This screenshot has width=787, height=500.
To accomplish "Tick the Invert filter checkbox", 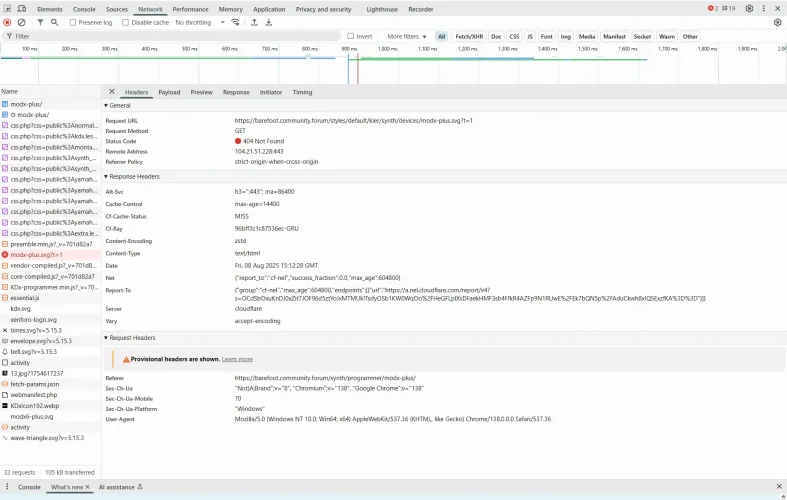I will (x=351, y=36).
